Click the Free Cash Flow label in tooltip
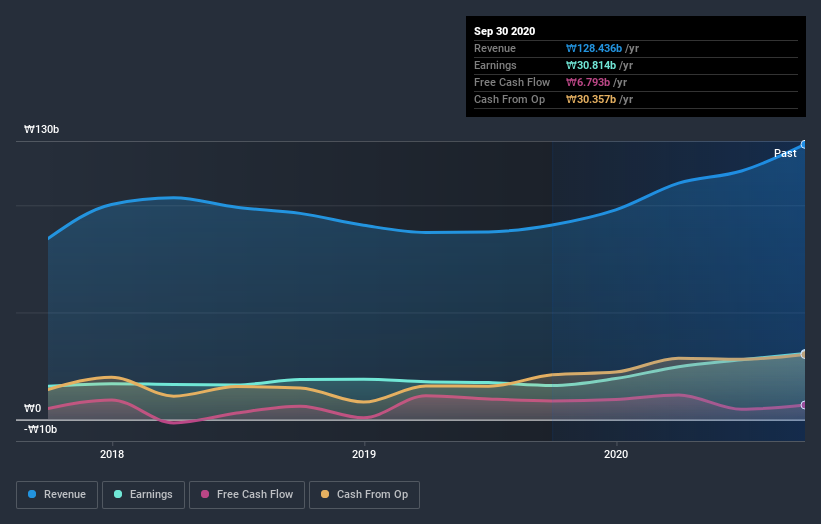 tap(512, 82)
